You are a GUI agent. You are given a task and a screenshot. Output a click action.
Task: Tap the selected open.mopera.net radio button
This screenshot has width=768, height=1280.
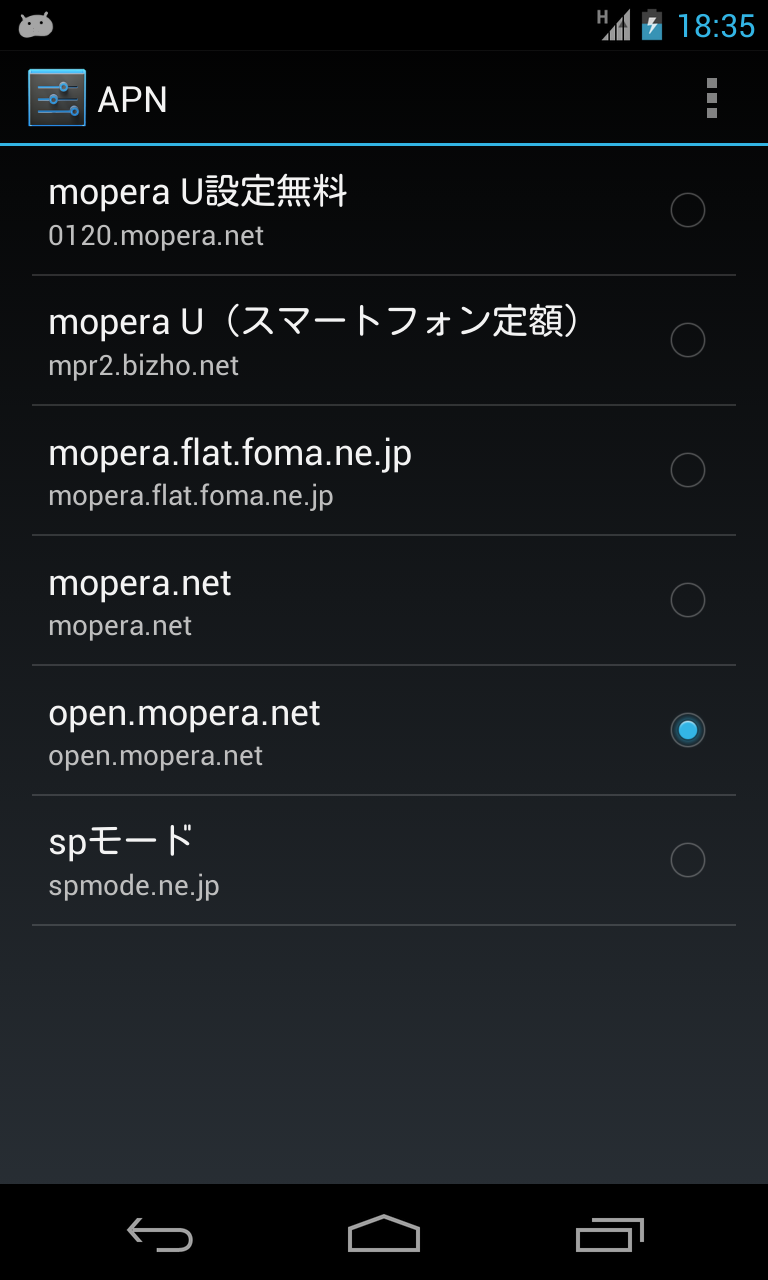(x=687, y=730)
